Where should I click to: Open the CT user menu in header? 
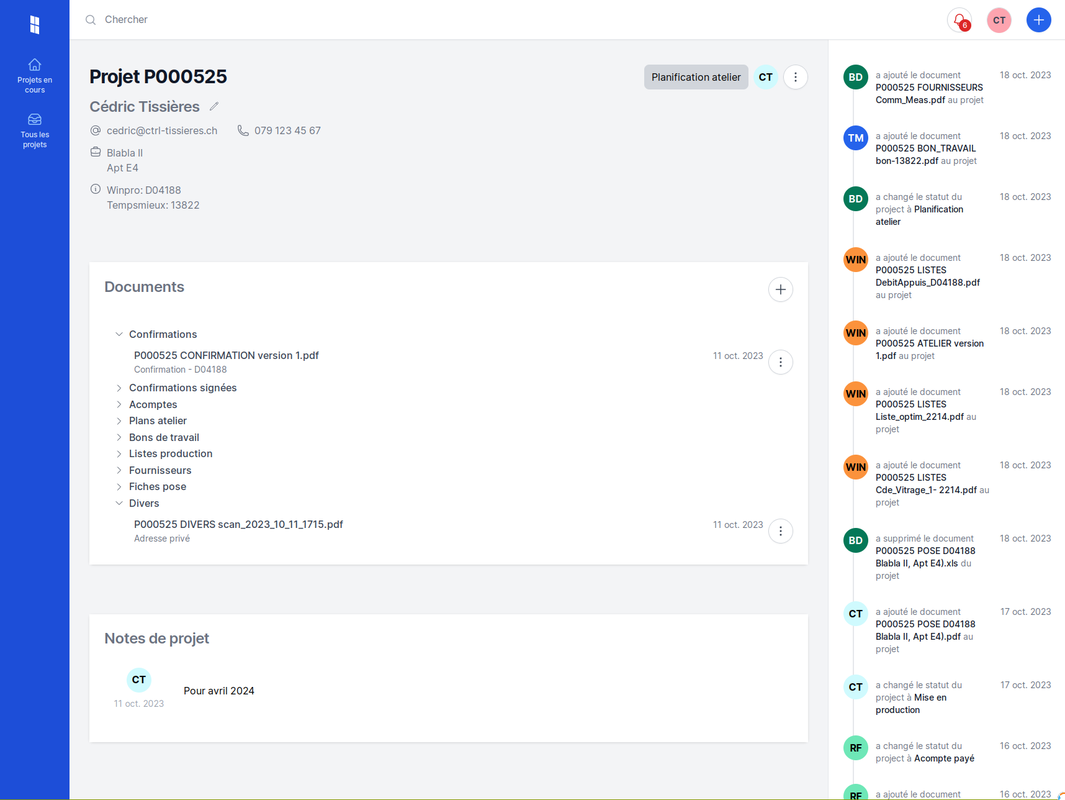click(x=999, y=20)
